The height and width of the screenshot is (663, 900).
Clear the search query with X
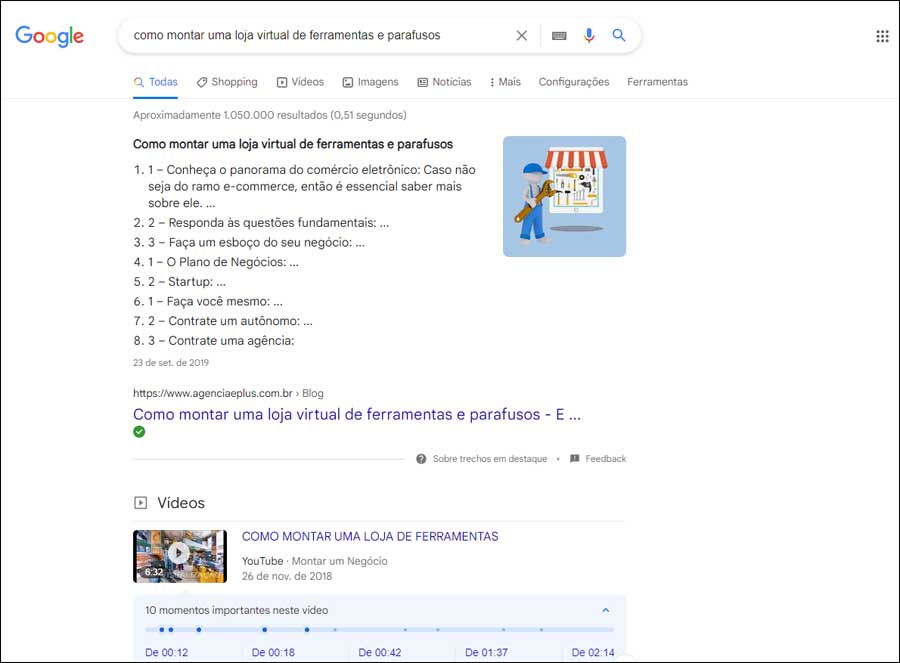click(x=521, y=36)
